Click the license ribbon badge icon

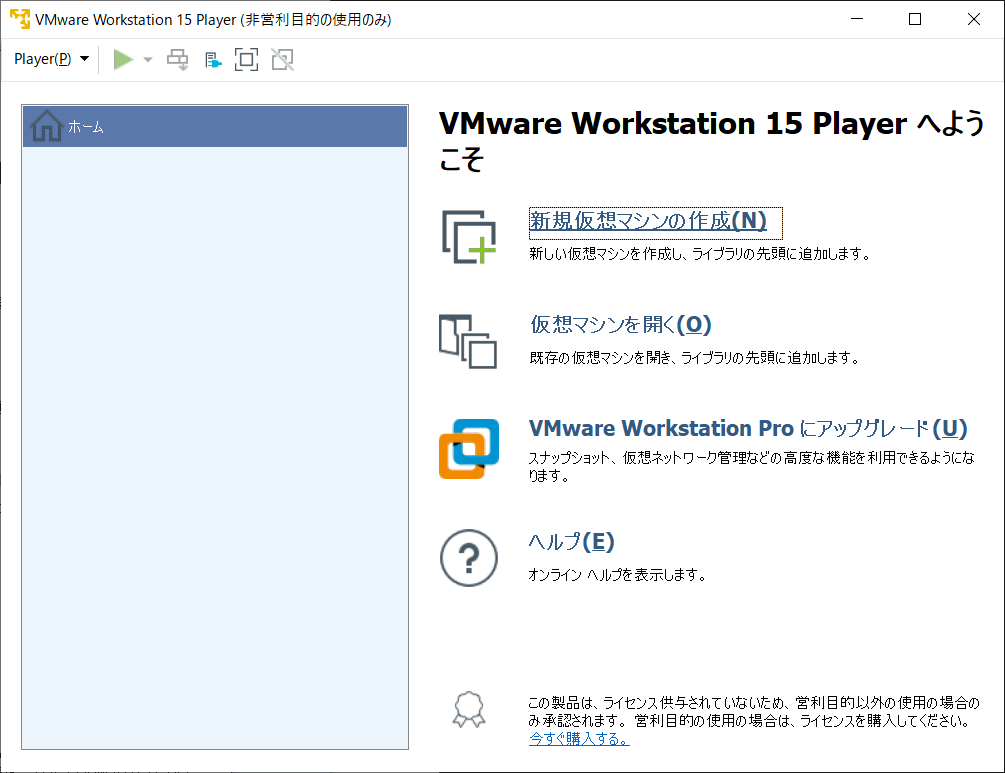click(469, 709)
